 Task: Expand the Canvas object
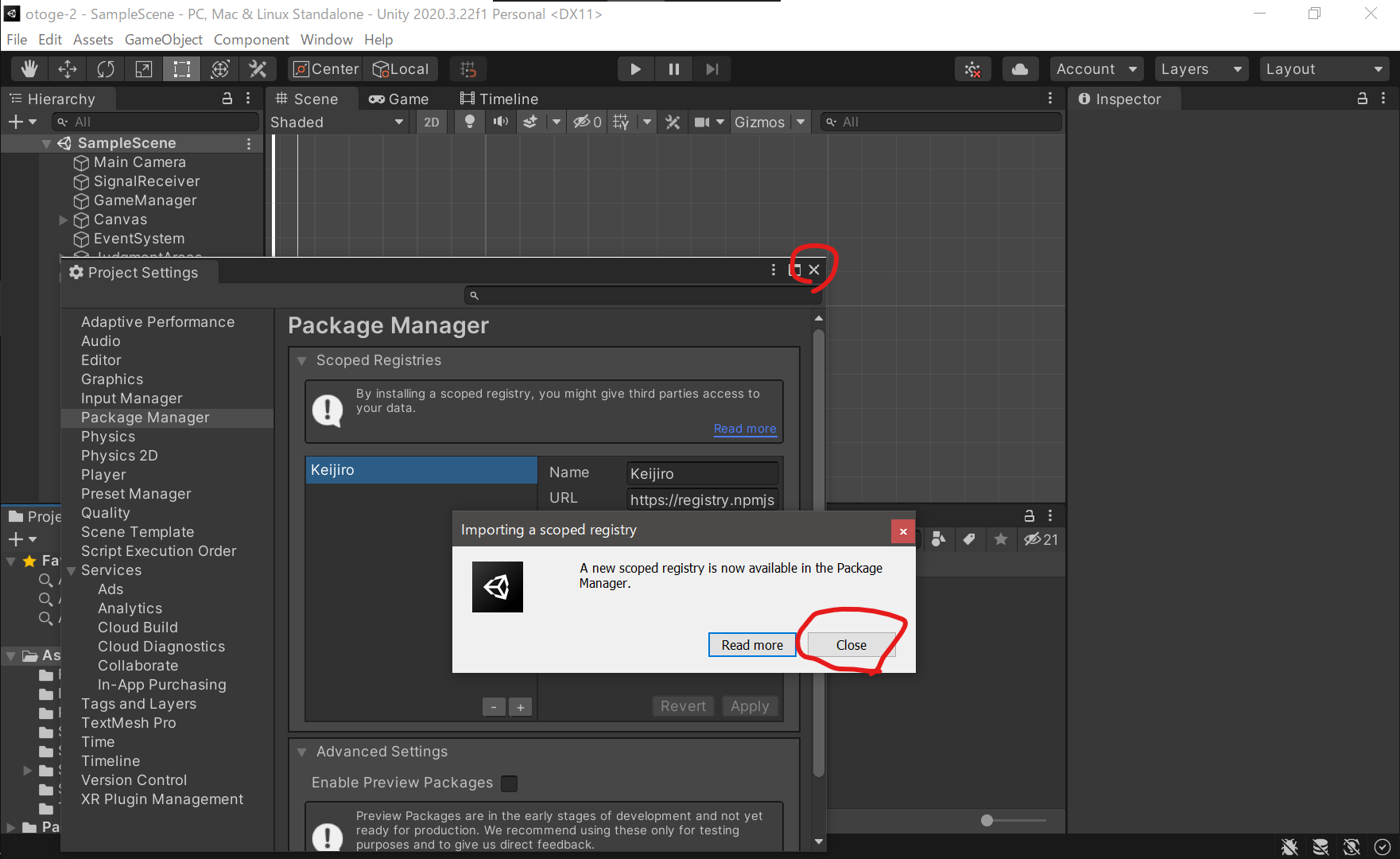click(x=63, y=220)
